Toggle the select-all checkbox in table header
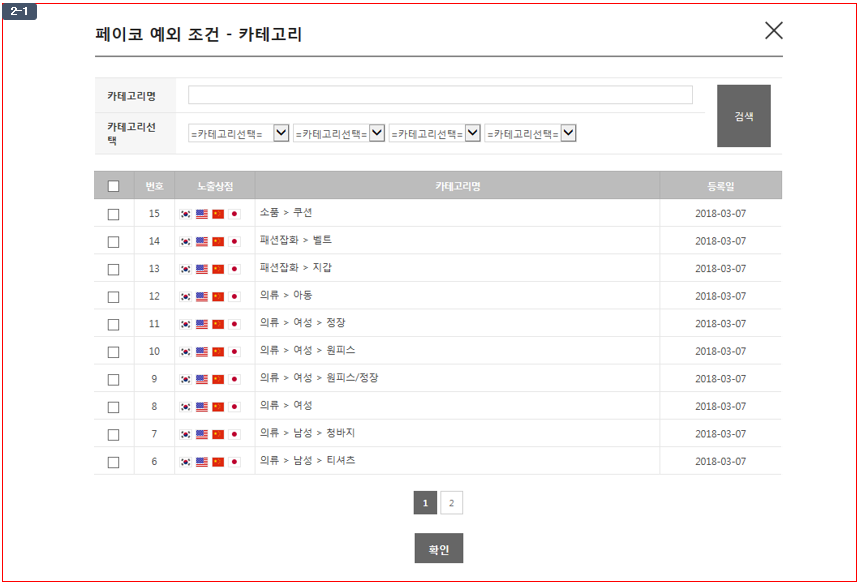Screen dimensions: 860x585 (x=114, y=186)
